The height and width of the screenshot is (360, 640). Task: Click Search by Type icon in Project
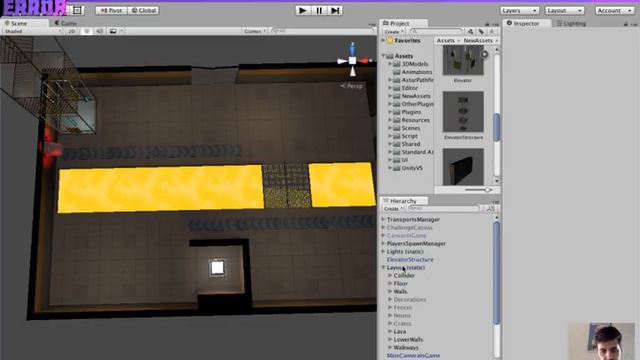click(471, 31)
